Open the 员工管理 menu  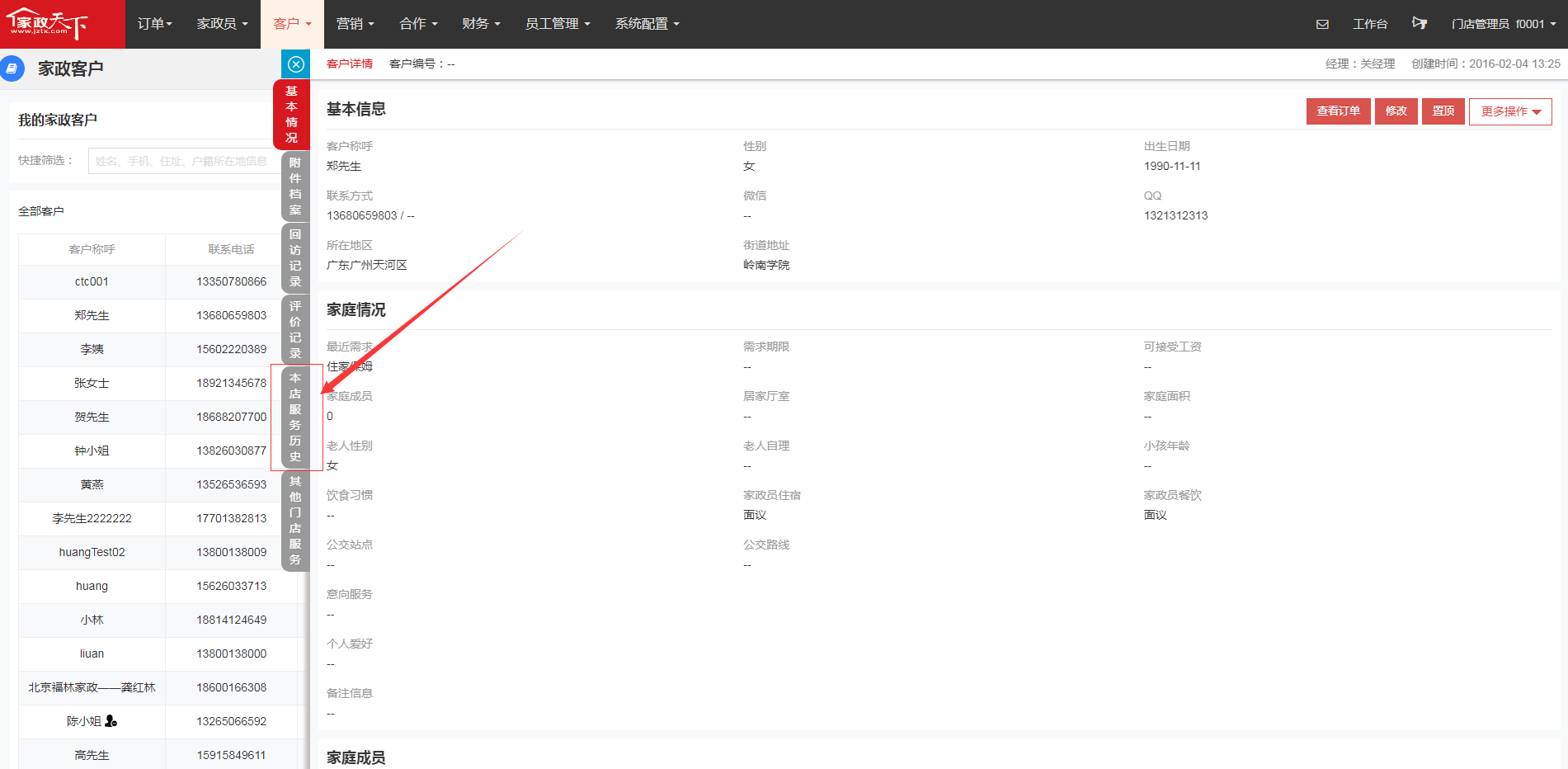(x=558, y=24)
